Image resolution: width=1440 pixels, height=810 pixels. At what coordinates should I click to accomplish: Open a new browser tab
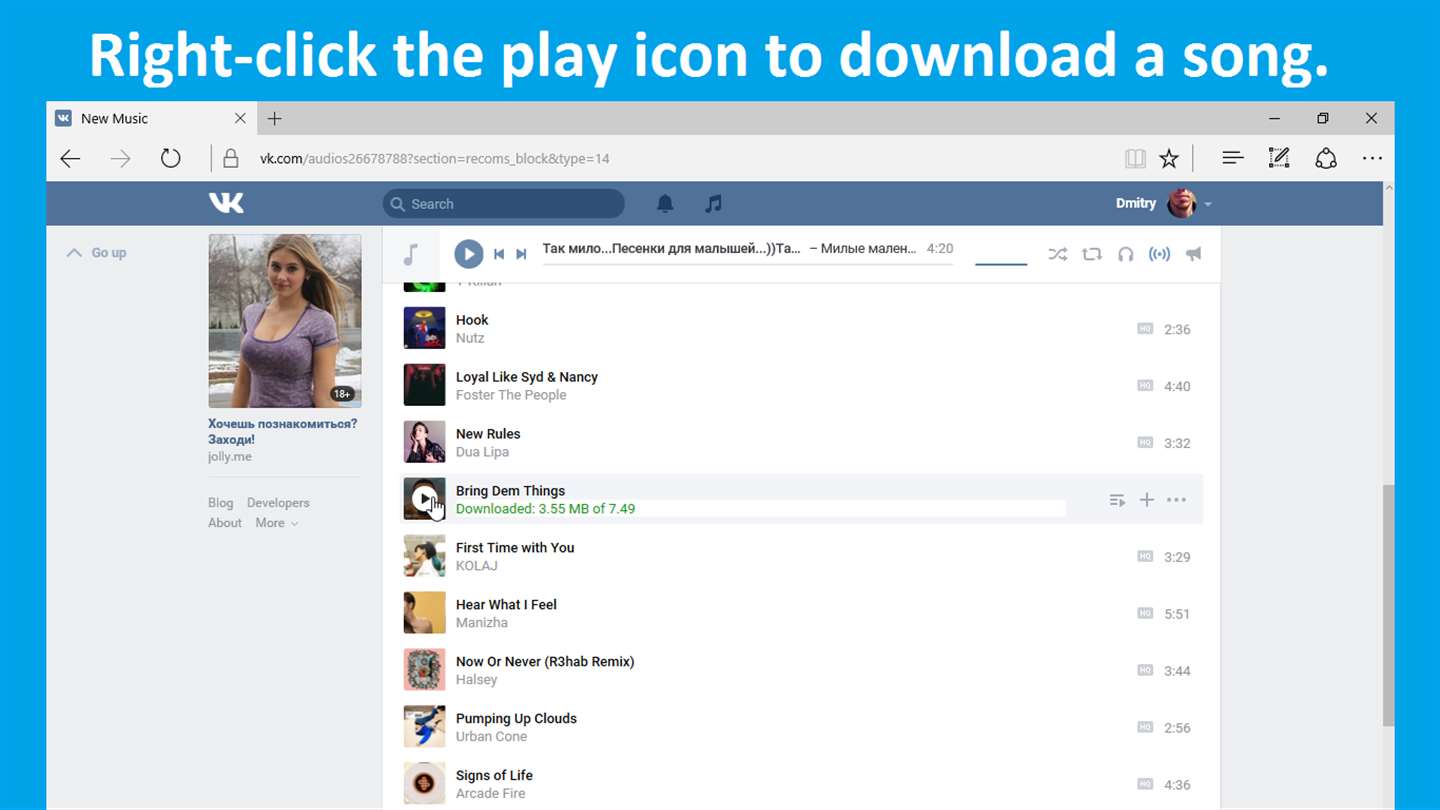tap(275, 118)
